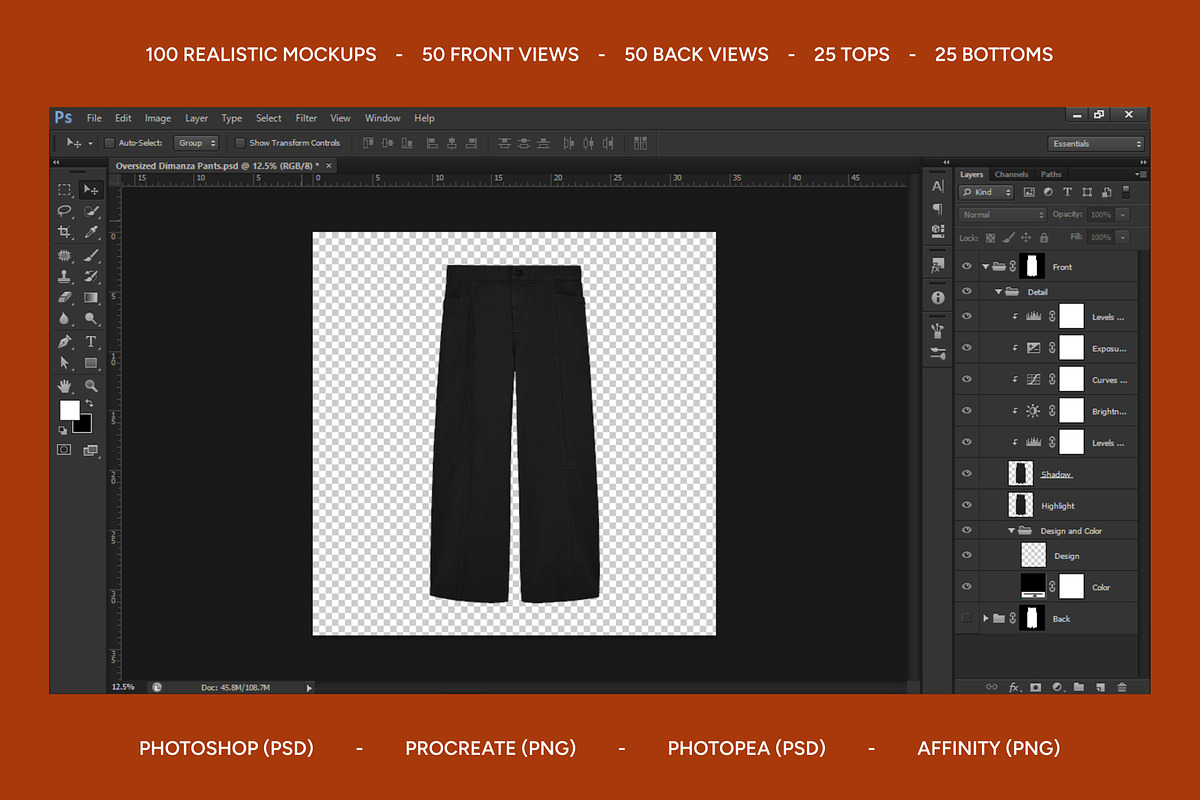
Task: Select the Color layer's black thumbnail
Action: (1033, 586)
